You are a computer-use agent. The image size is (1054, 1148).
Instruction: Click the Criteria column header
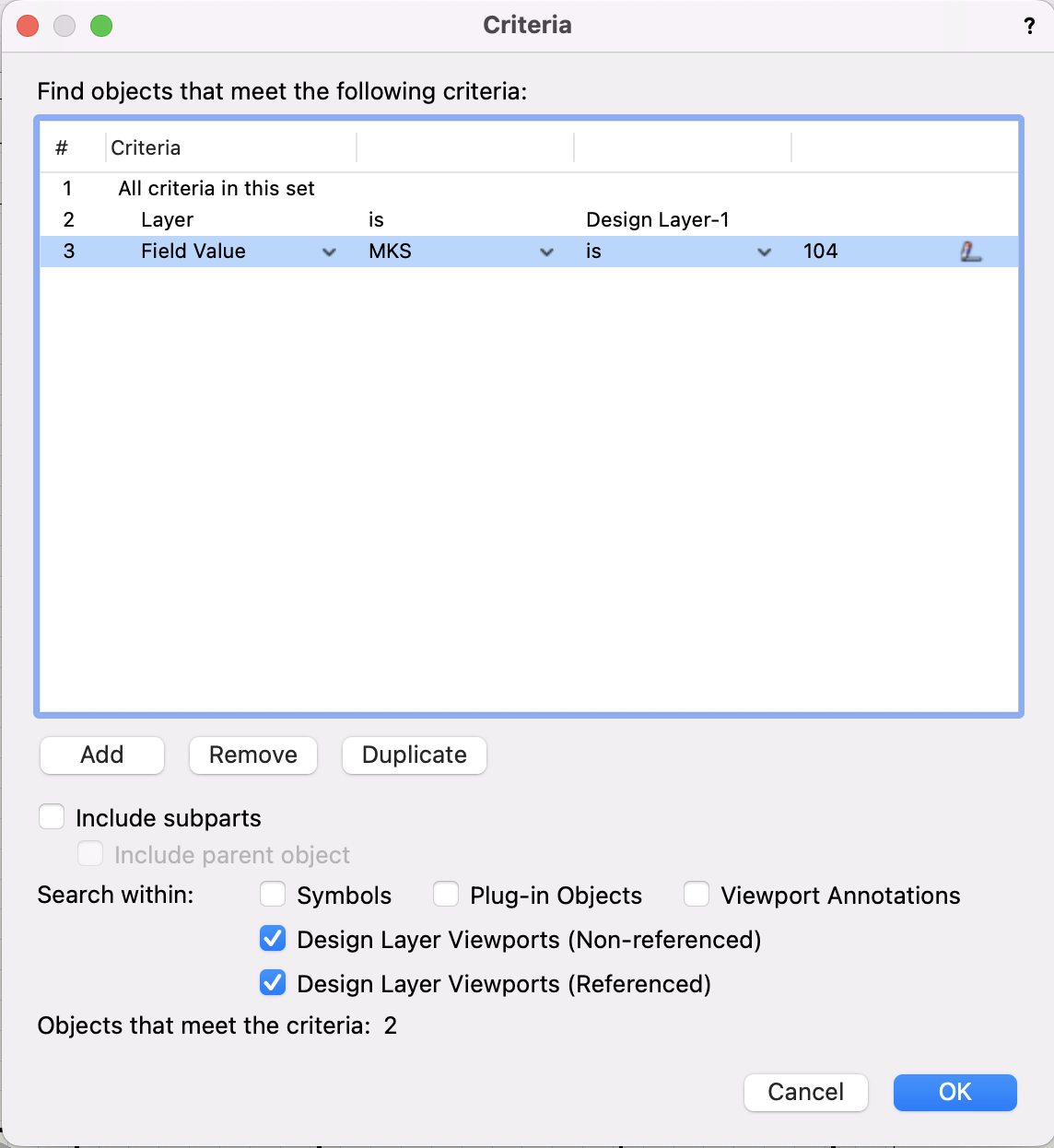coord(145,147)
